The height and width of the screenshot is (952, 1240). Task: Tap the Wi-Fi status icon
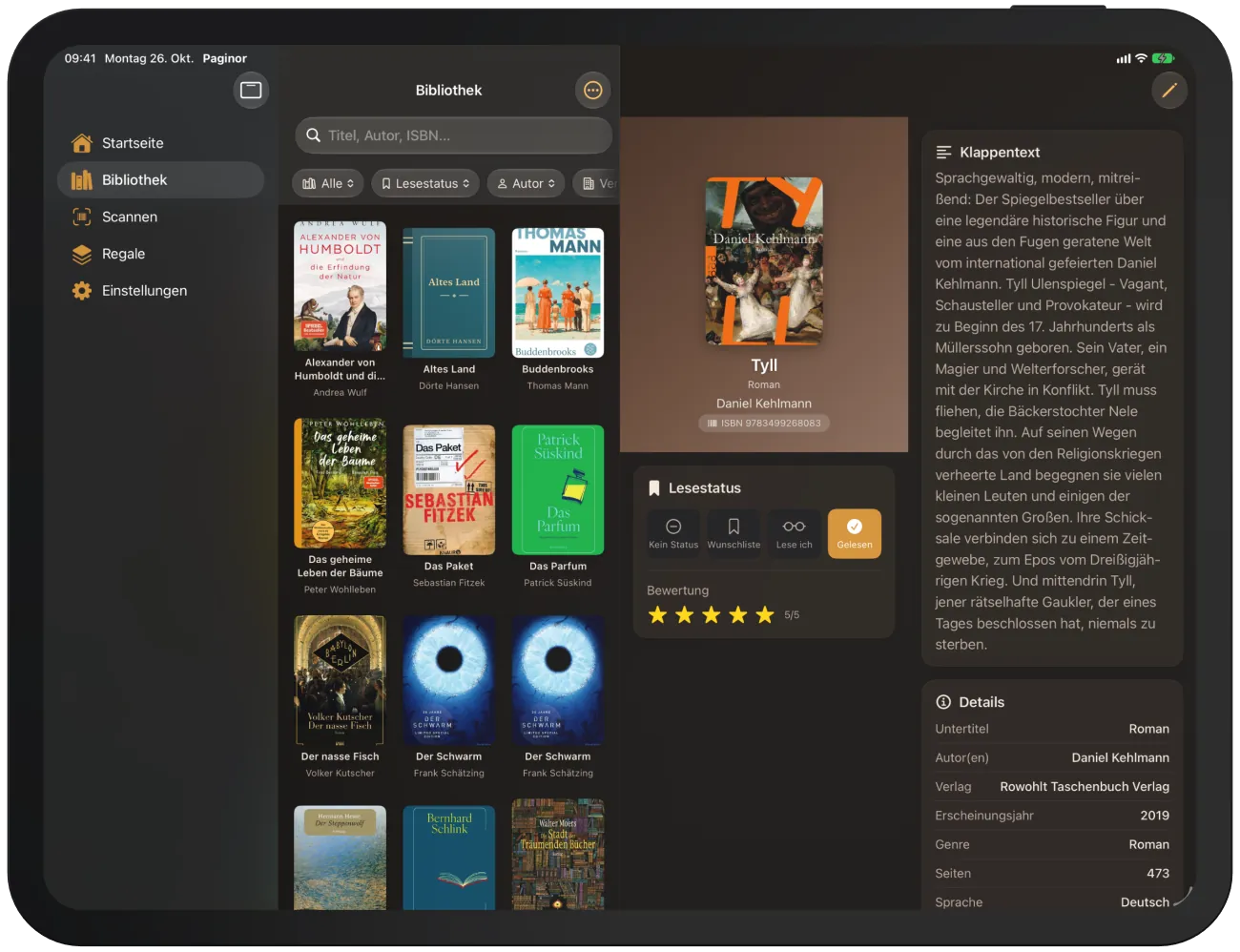[1141, 58]
